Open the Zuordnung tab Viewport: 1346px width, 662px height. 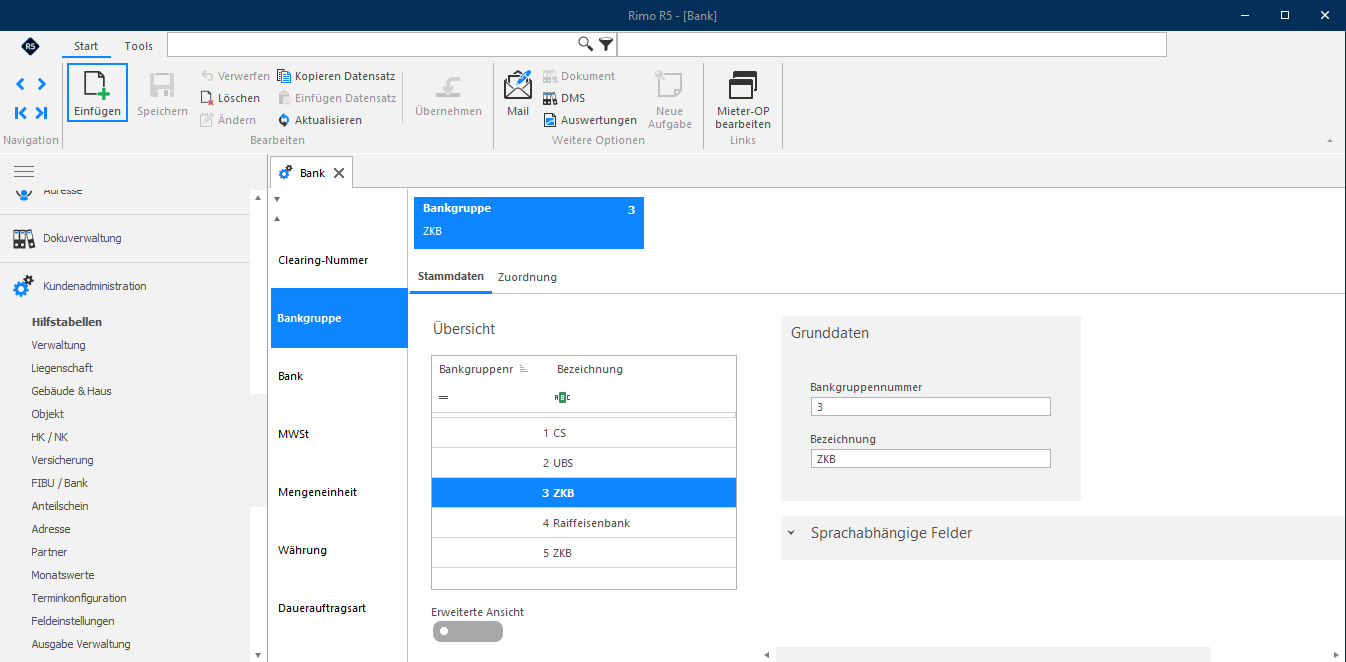pyautogui.click(x=527, y=277)
